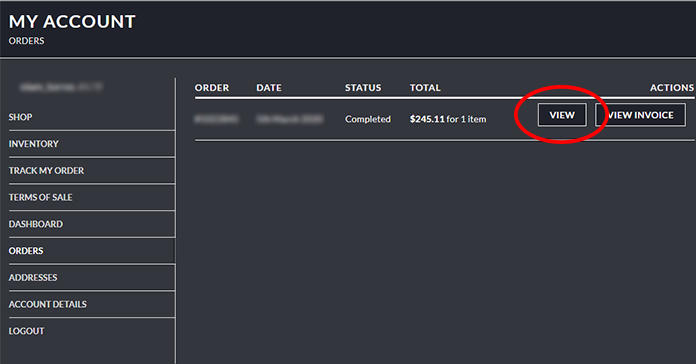Click the blurred order number link
The height and width of the screenshot is (364, 696).
[x=216, y=119]
